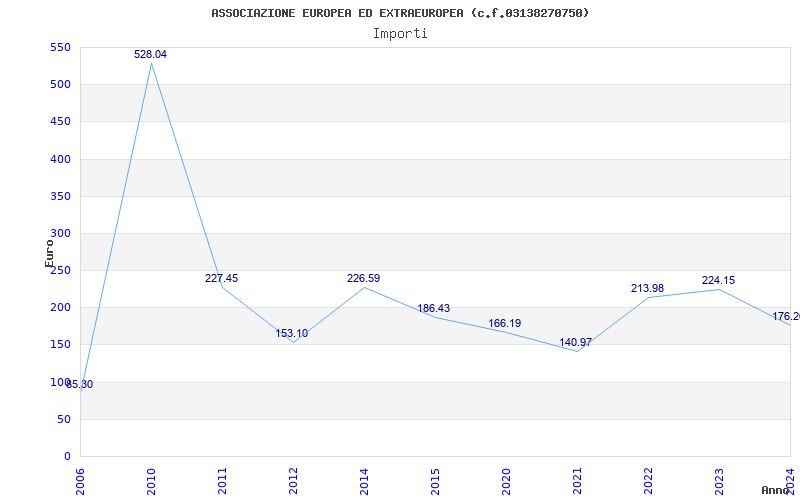
Task: Select the 213.98 data label
Action: [x=647, y=288]
